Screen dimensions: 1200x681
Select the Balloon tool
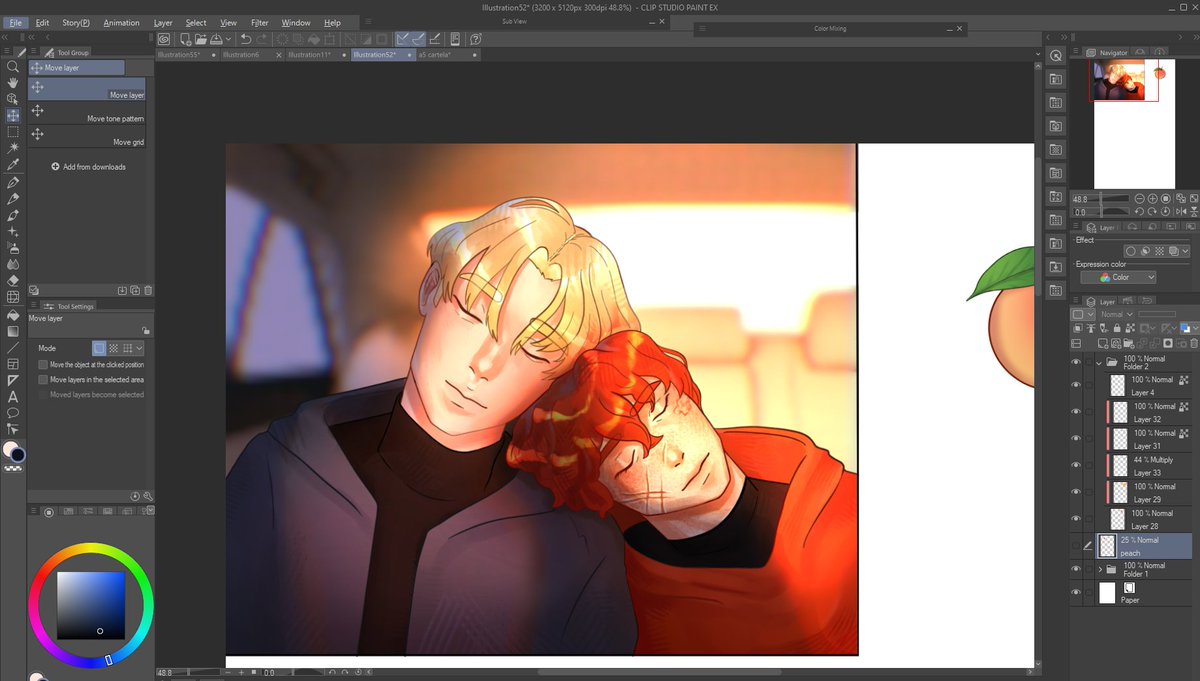(x=13, y=413)
